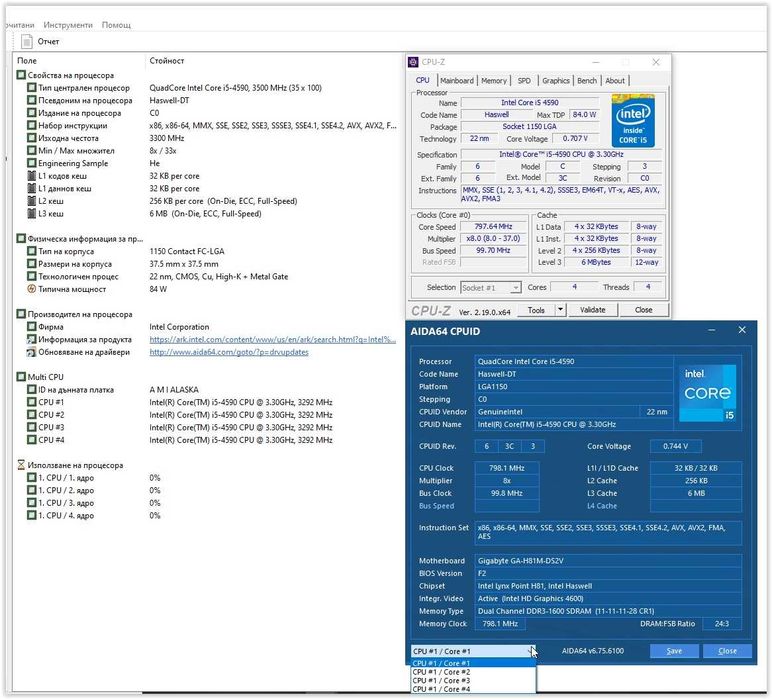Click the Intel Core i5 badge in AIDA64 CPUID
Image resolution: width=772 pixels, height=699 pixels.
[x=708, y=393]
